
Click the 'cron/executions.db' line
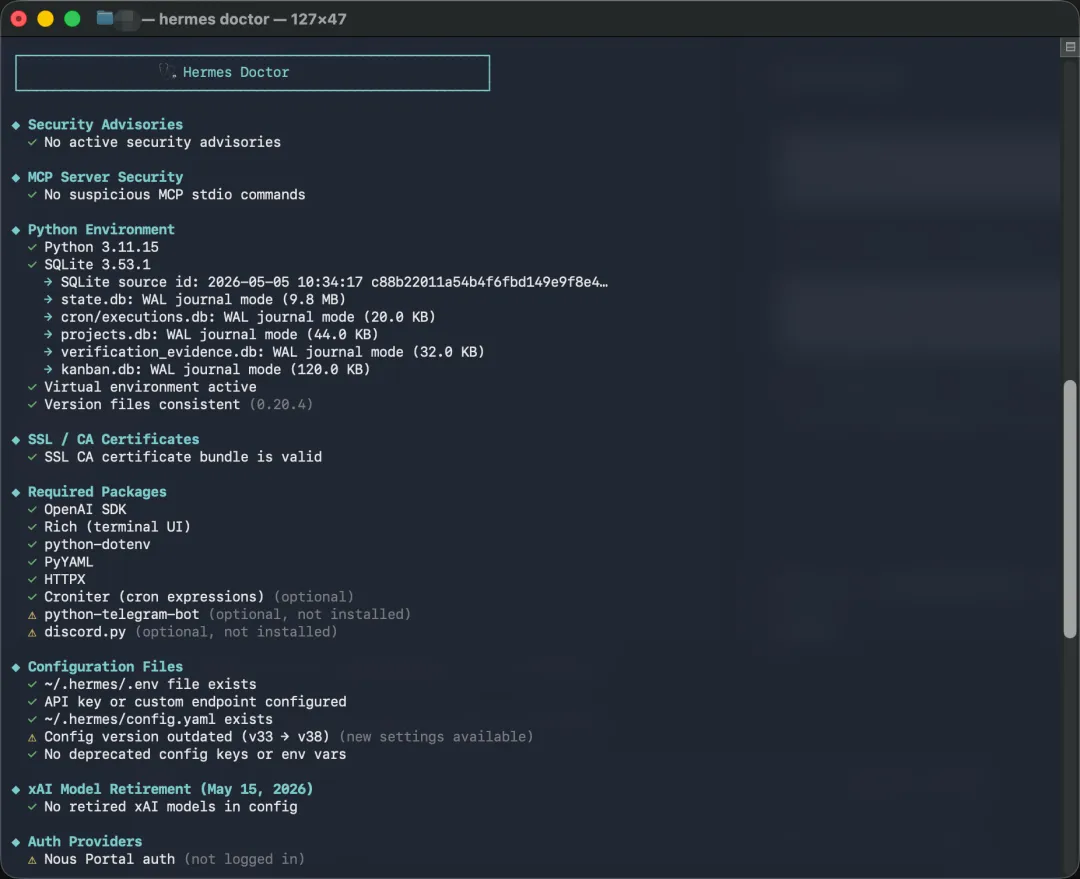click(248, 317)
